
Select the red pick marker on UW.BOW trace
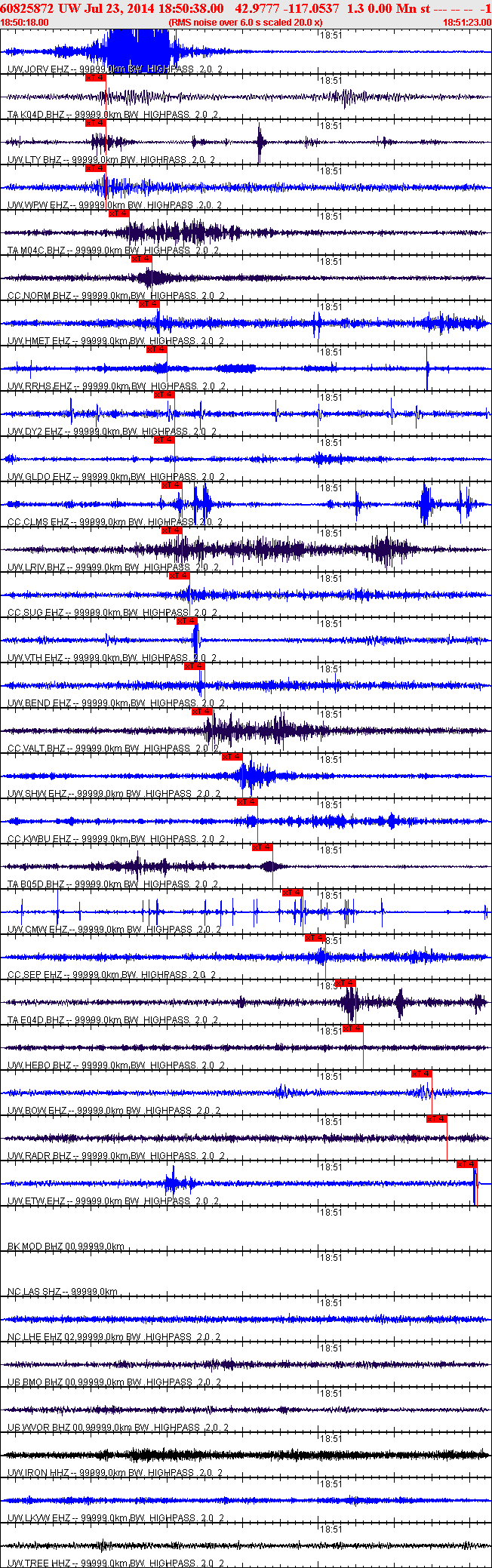422,1073
